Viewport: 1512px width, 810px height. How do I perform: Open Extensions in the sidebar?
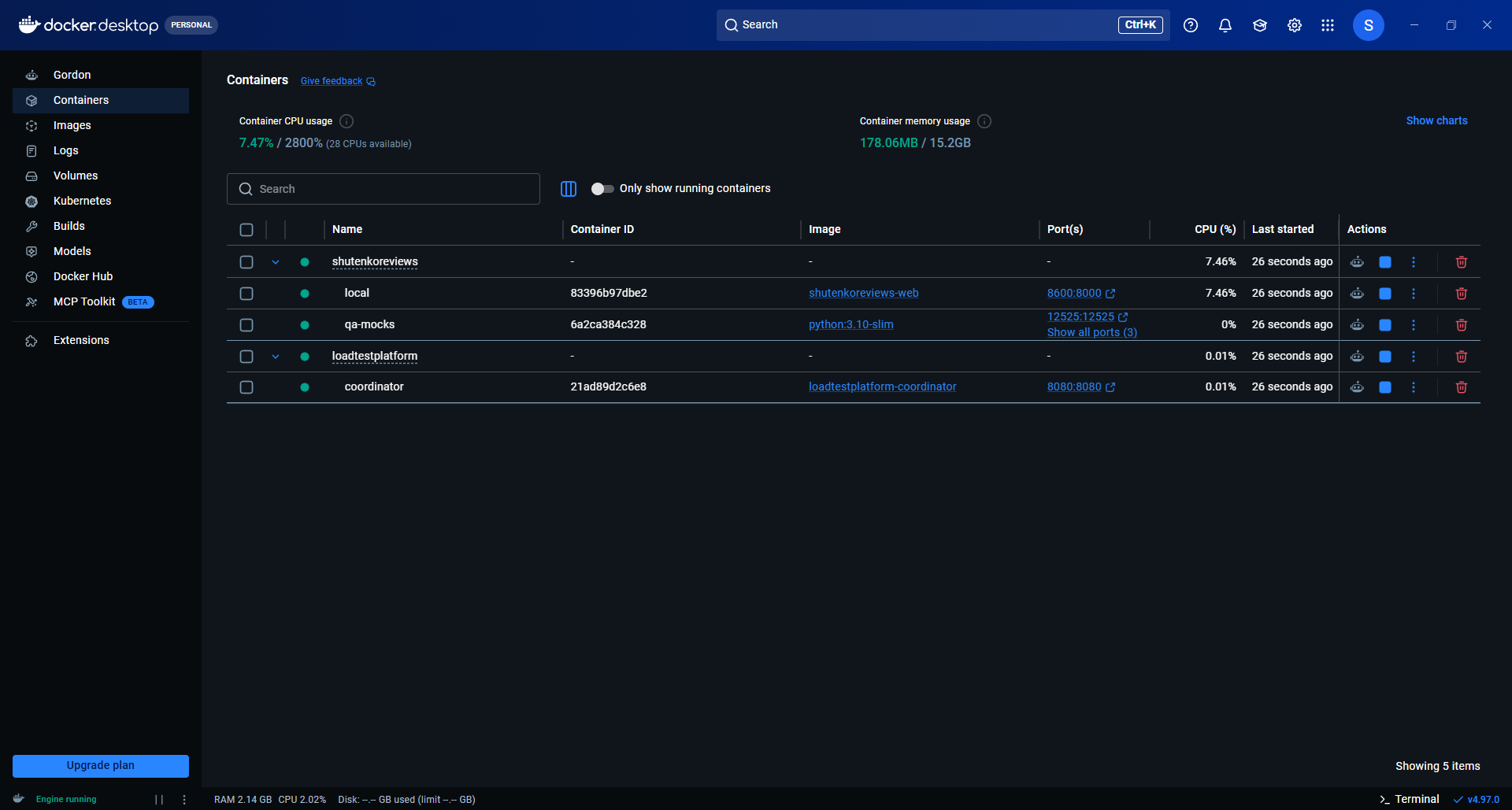[x=101, y=341]
